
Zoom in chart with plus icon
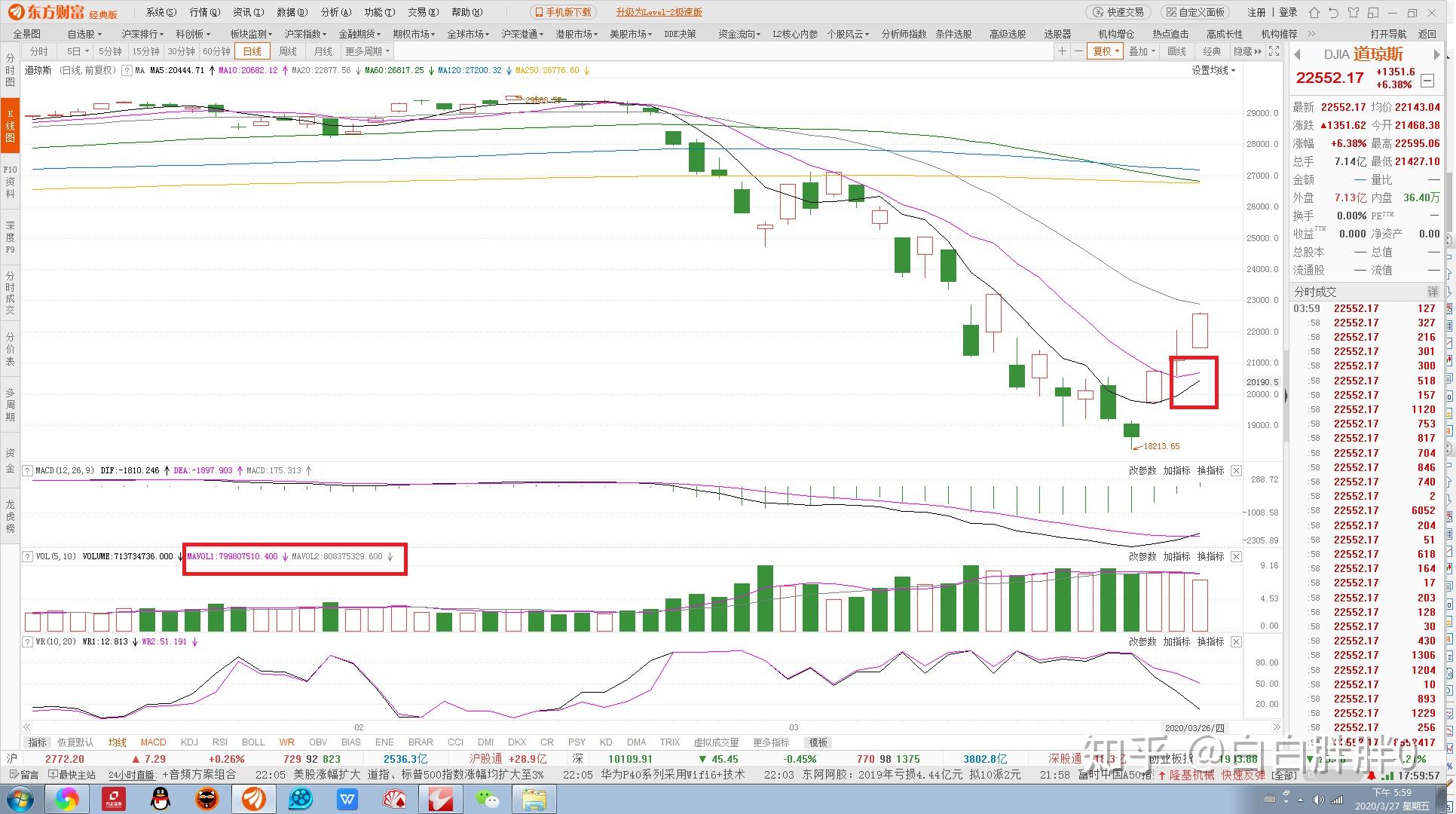(1062, 51)
